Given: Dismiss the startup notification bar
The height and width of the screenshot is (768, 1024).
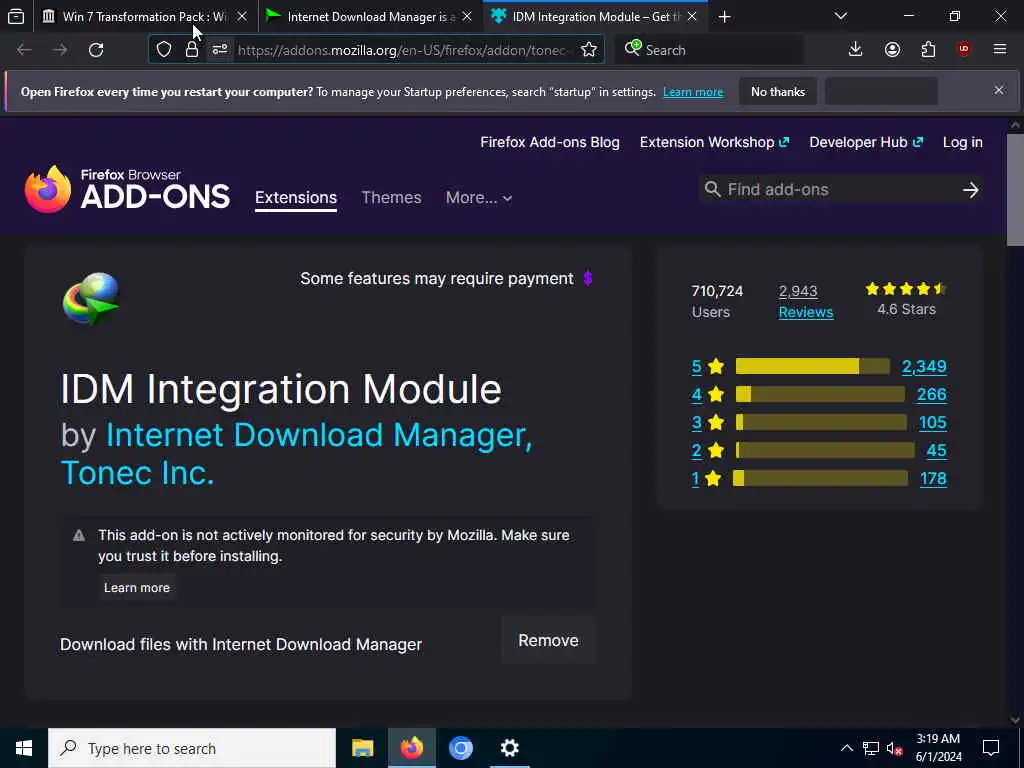Looking at the screenshot, I should tap(999, 90).
